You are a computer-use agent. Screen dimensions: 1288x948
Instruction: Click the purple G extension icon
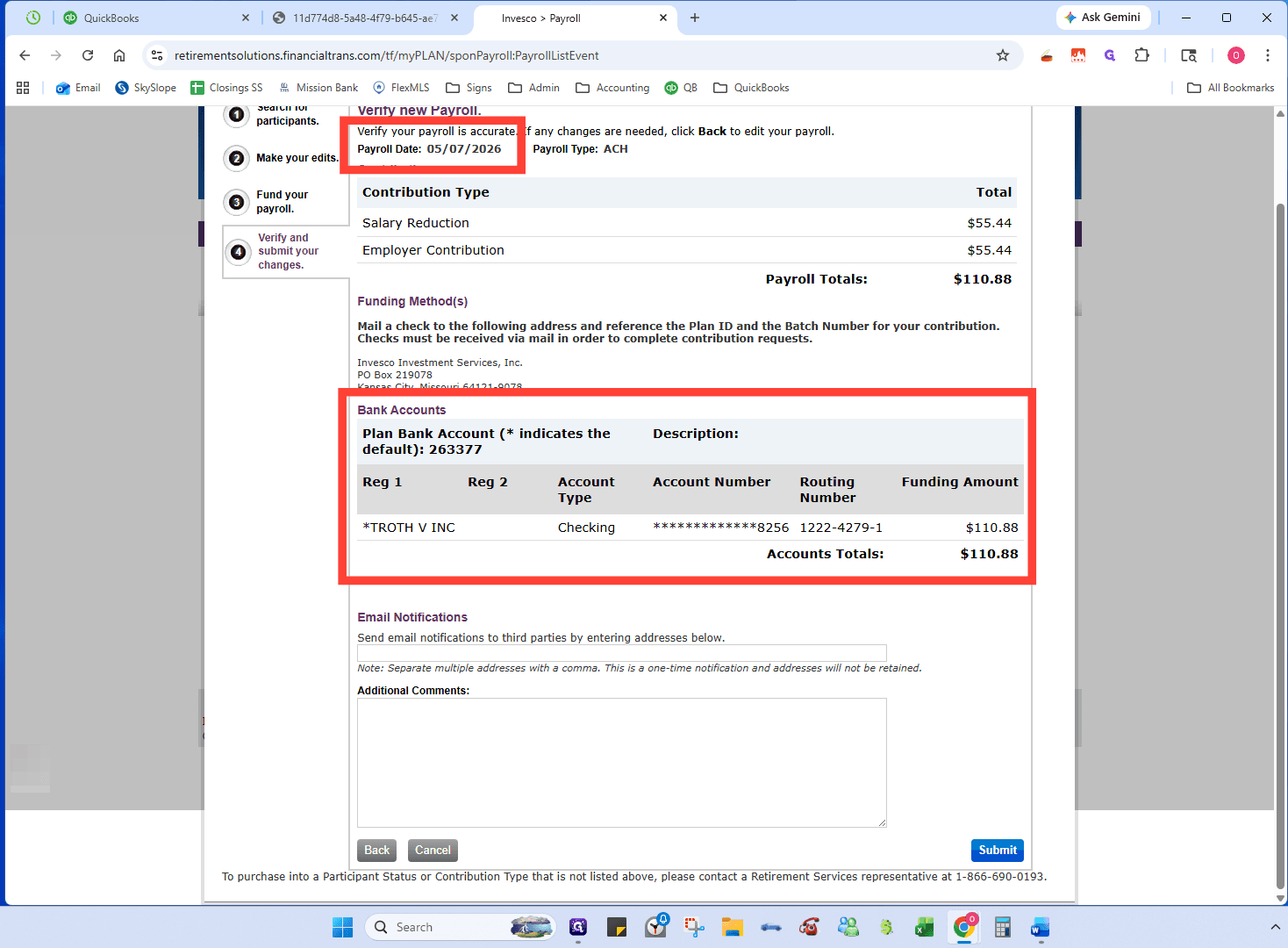click(x=1110, y=55)
